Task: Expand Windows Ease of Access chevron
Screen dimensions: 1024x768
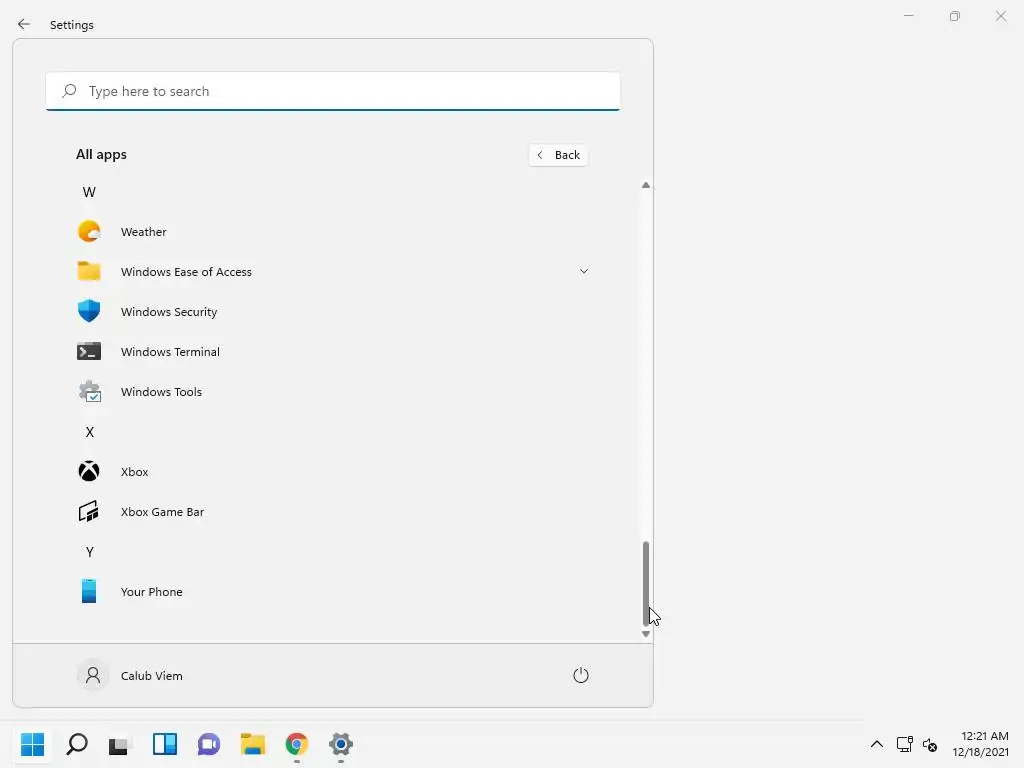Action: [584, 271]
